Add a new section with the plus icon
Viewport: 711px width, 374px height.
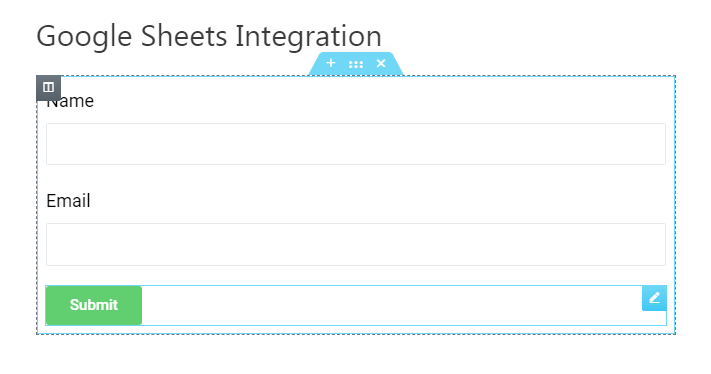(x=331, y=63)
